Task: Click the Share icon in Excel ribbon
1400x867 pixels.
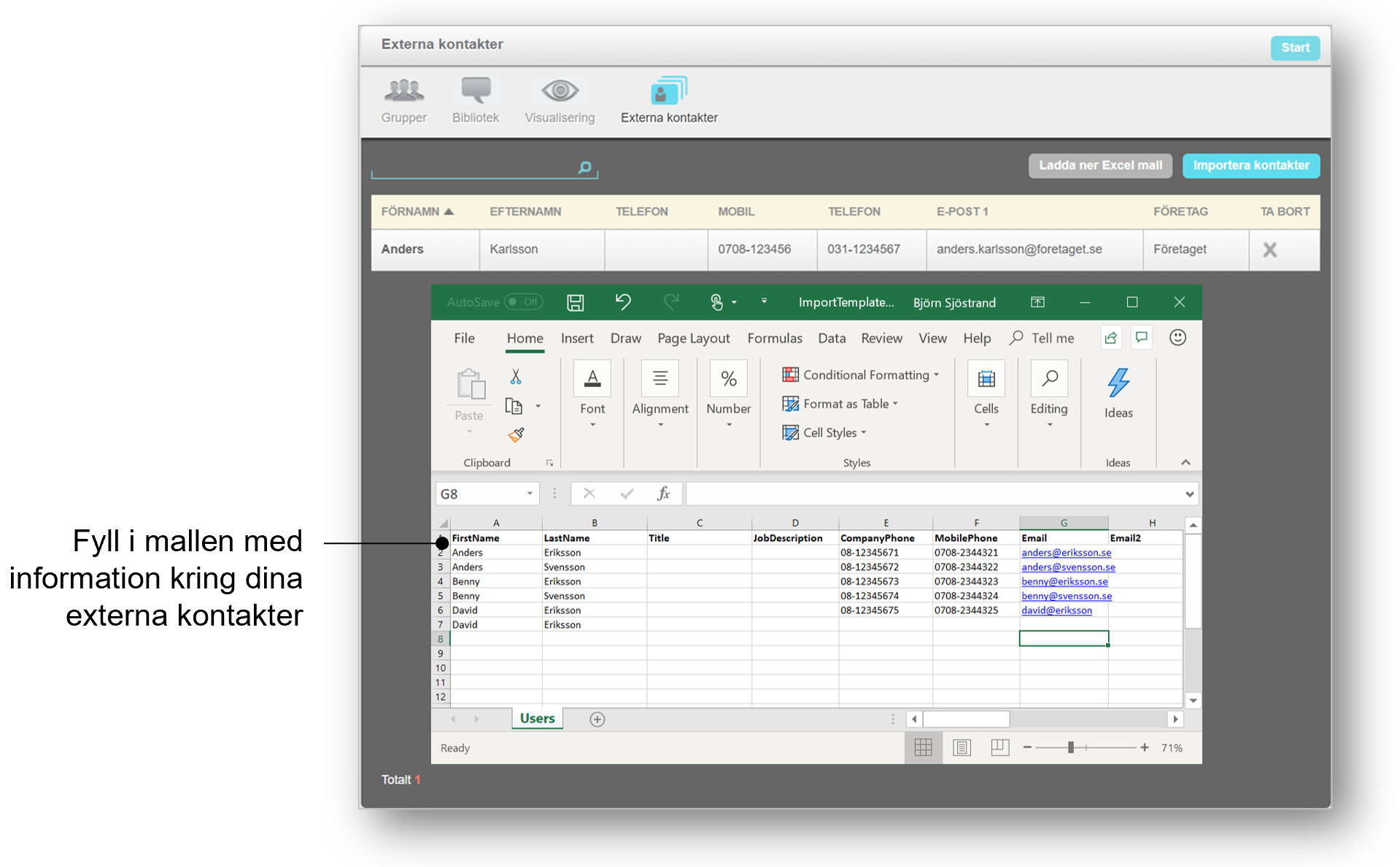Action: pyautogui.click(x=1110, y=338)
